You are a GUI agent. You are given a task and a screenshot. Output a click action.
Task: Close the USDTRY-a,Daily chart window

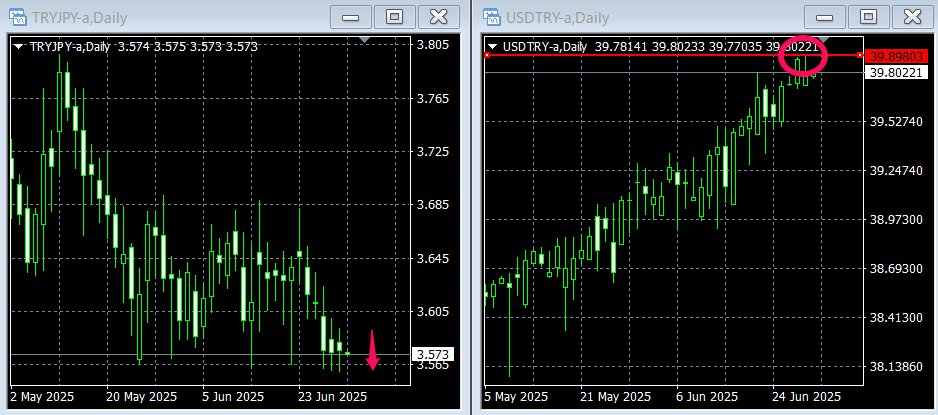coord(913,17)
